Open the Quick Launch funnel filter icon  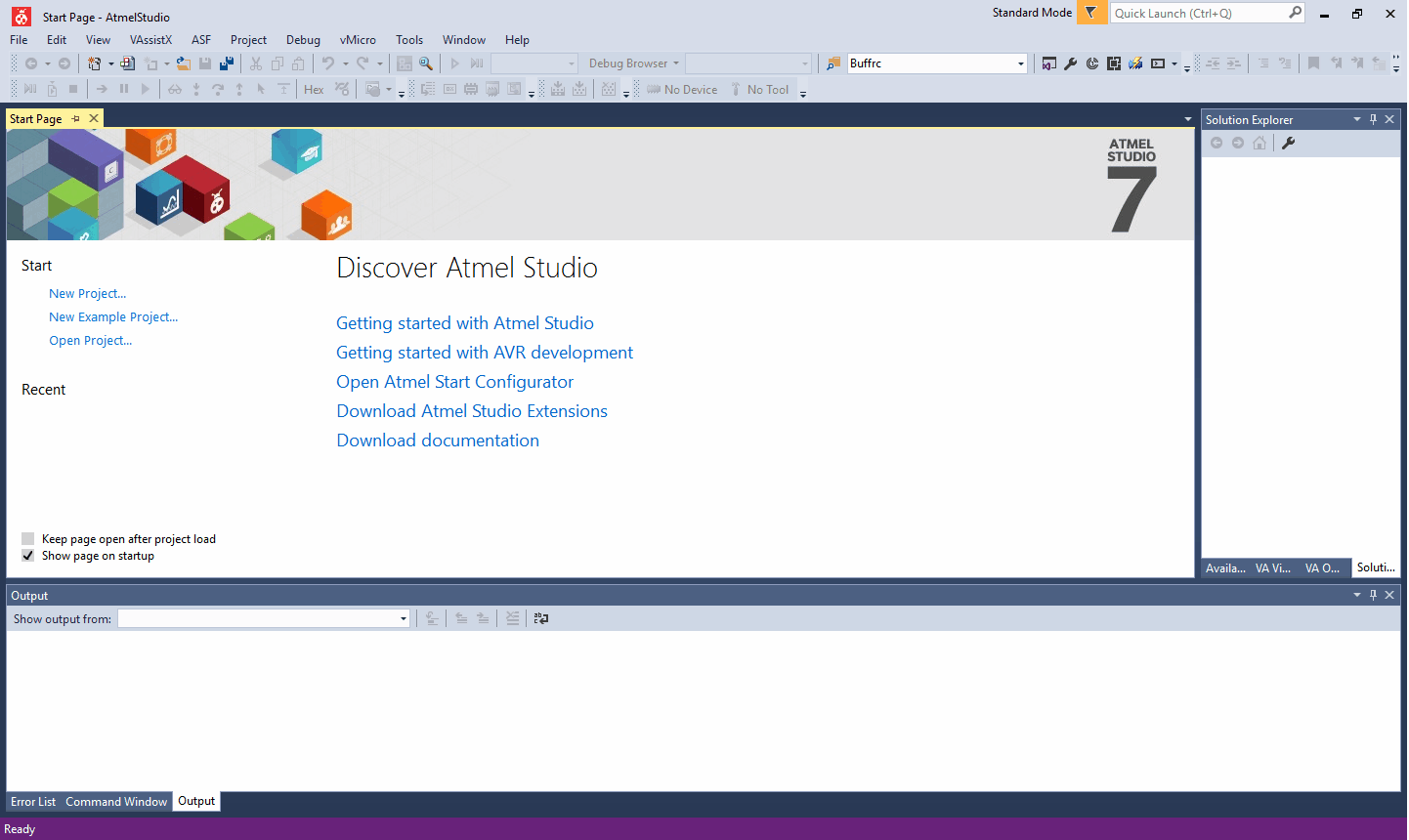pos(1091,14)
